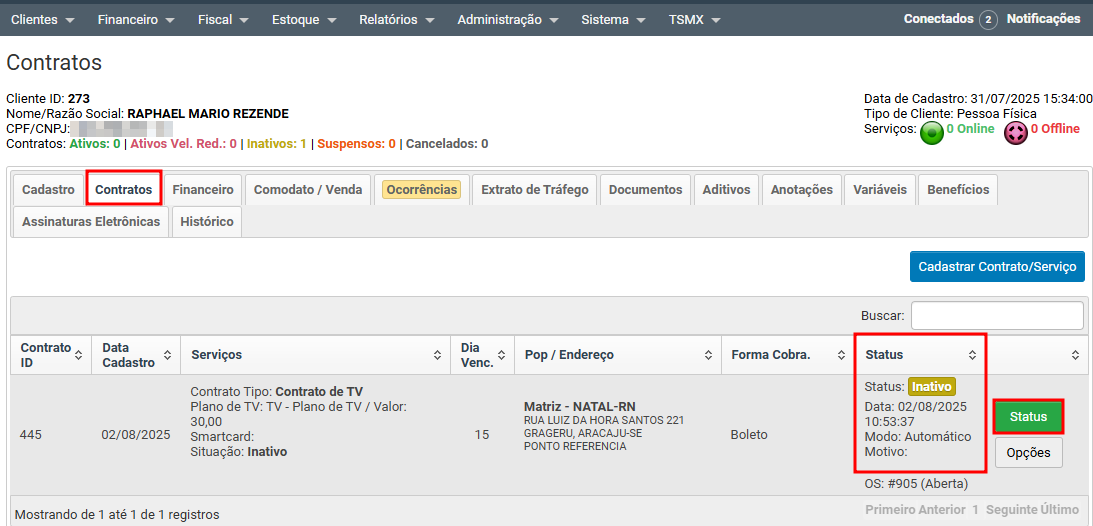Click the Buscar search field
The image size is (1093, 526).
click(996, 315)
